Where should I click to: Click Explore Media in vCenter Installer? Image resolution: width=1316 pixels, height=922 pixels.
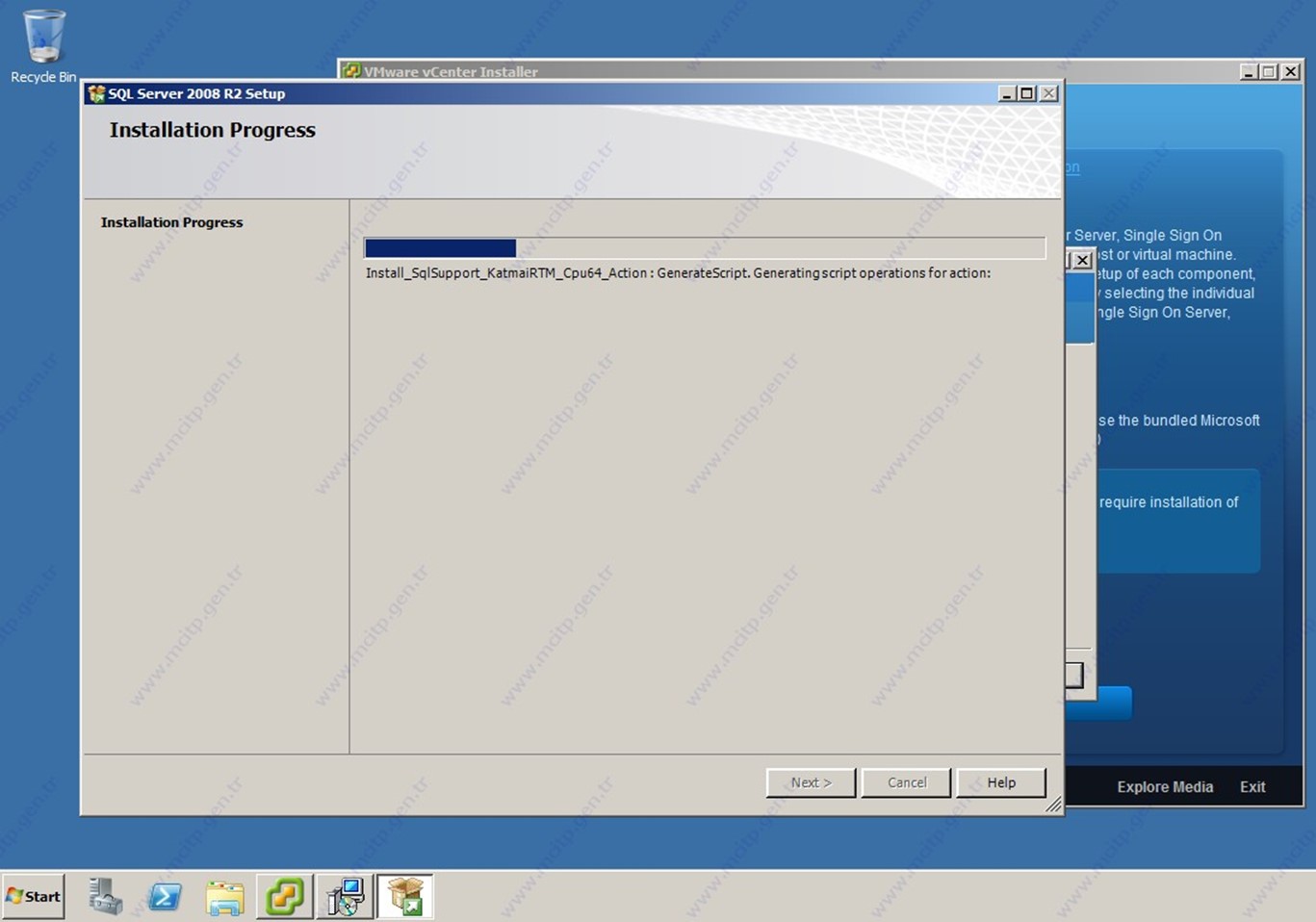pyautogui.click(x=1165, y=786)
